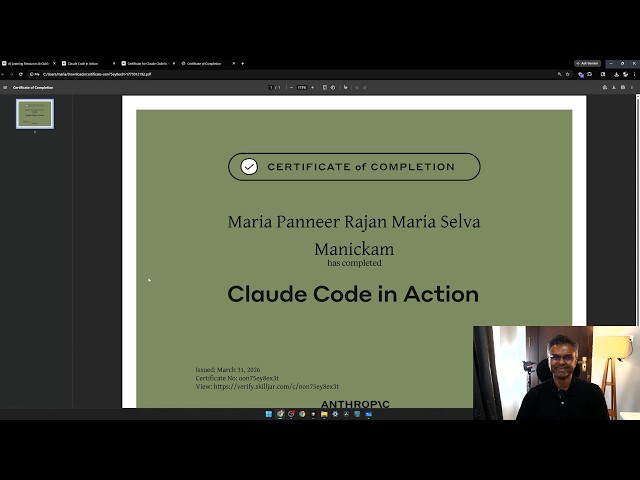Select the certificate page thumbnail

(x=35, y=114)
